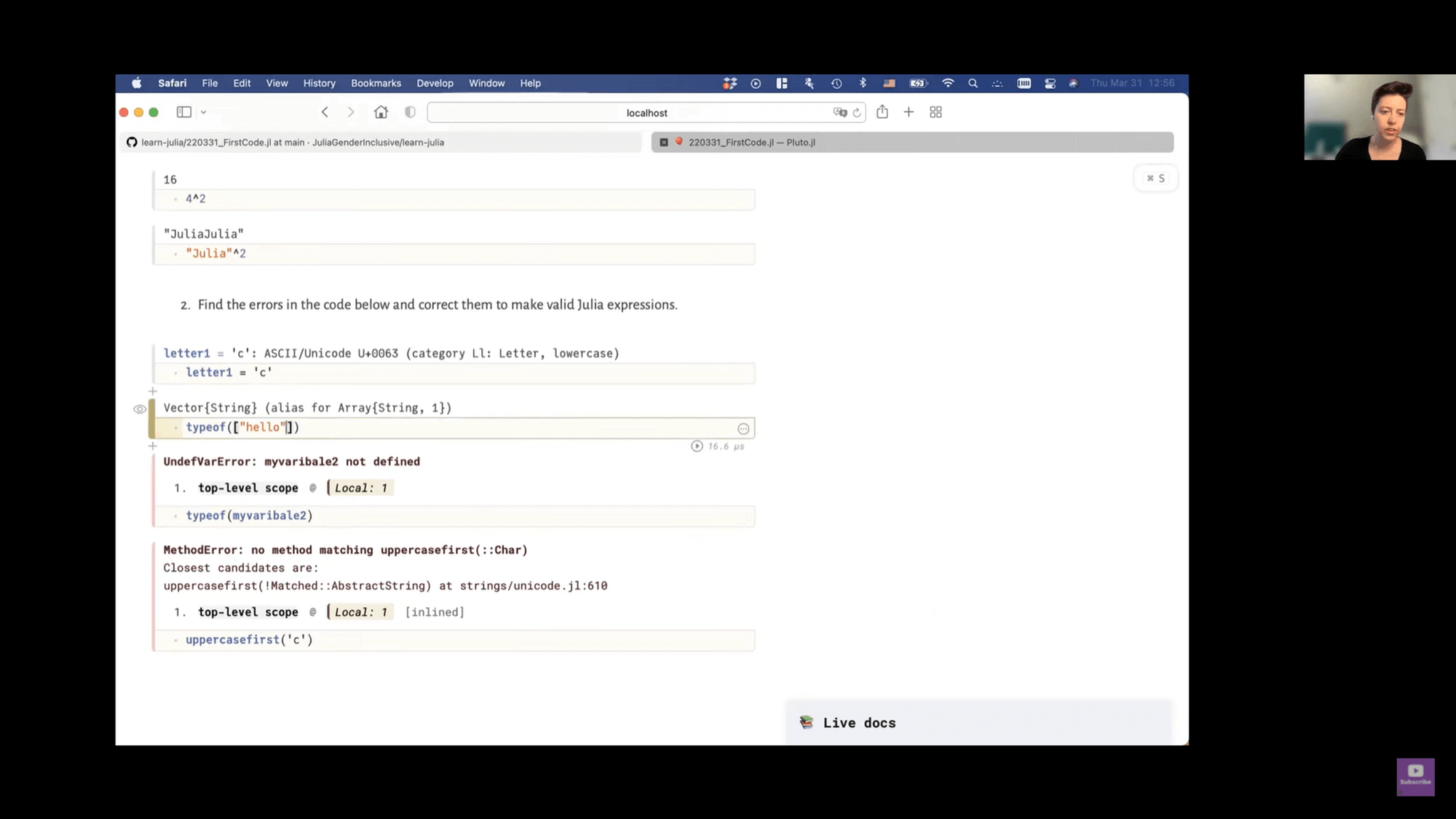Click the play circle menu bar icon
This screenshot has height=819, width=1456.
pyautogui.click(x=756, y=83)
